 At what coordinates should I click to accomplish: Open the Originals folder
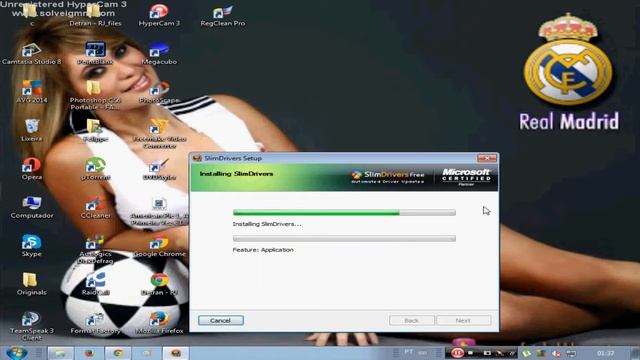[x=31, y=284]
